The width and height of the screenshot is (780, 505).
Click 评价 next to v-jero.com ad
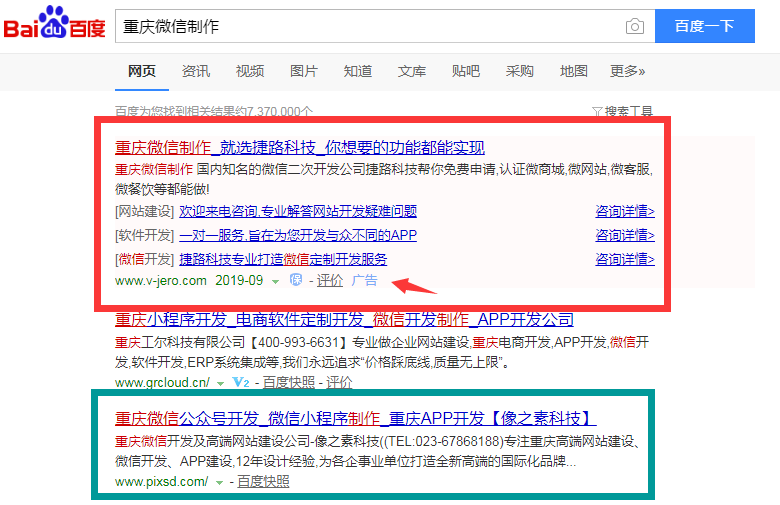[x=330, y=281]
